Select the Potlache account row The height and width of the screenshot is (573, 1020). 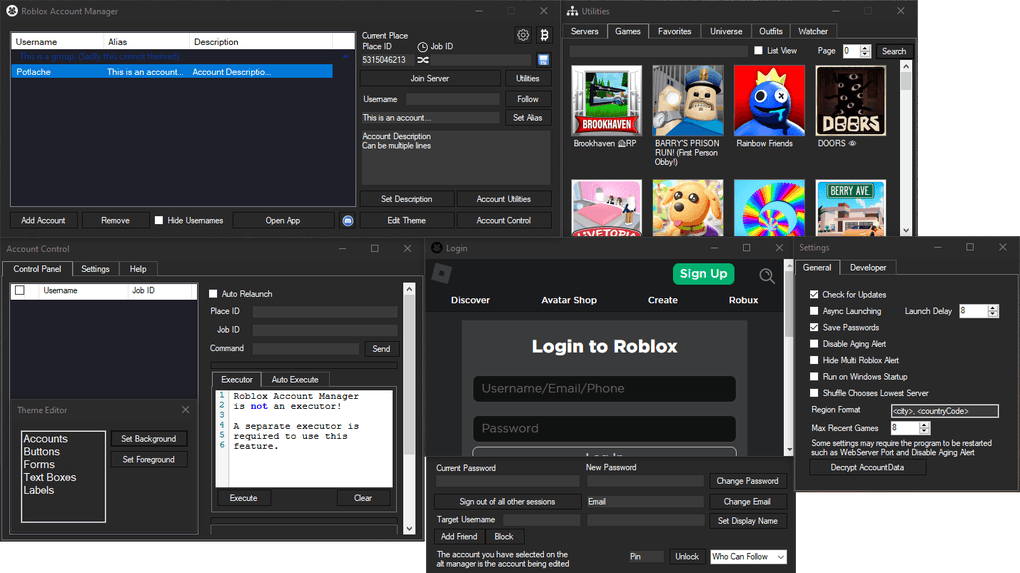[x=172, y=72]
